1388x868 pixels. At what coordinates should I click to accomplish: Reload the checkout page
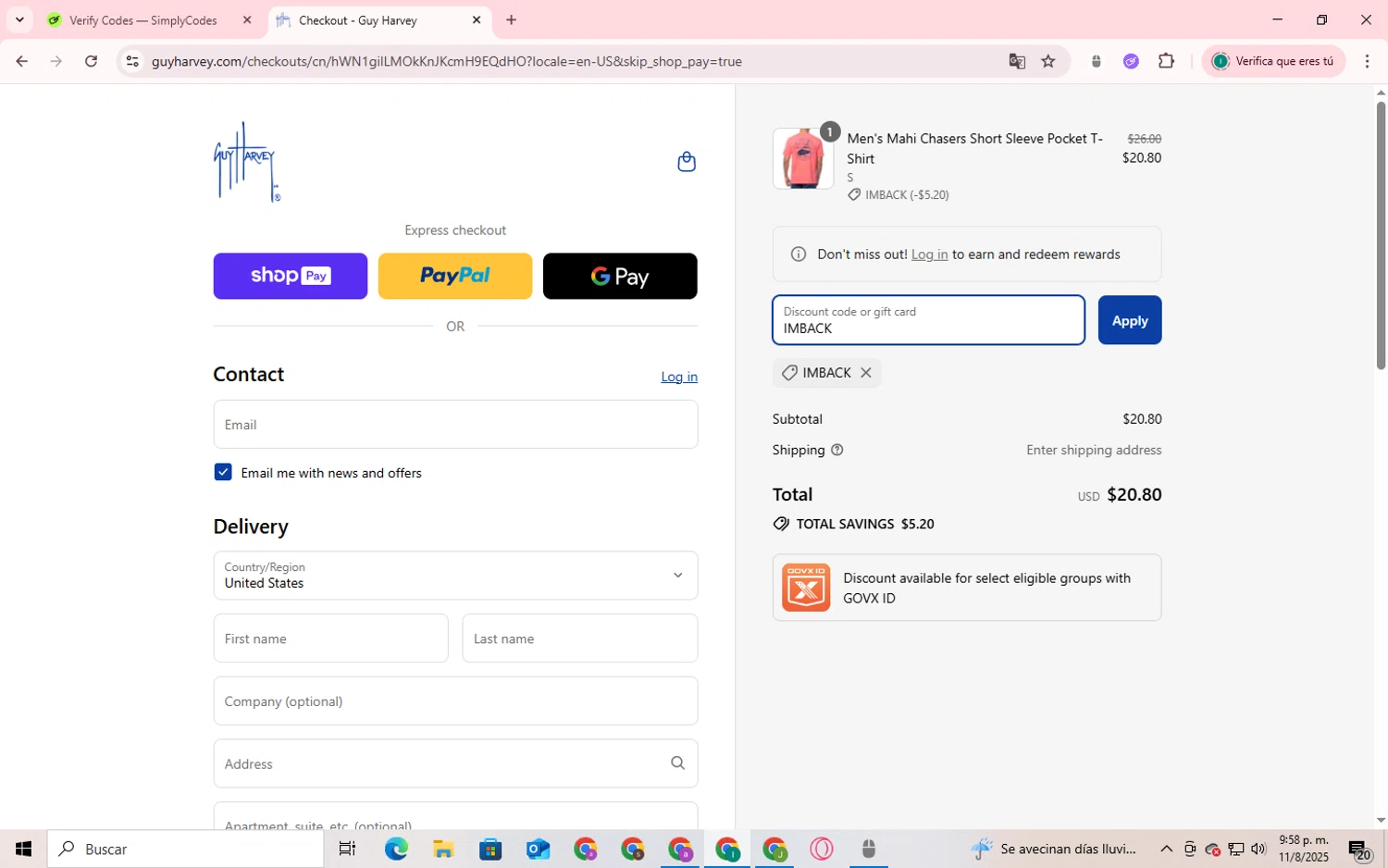[x=91, y=61]
